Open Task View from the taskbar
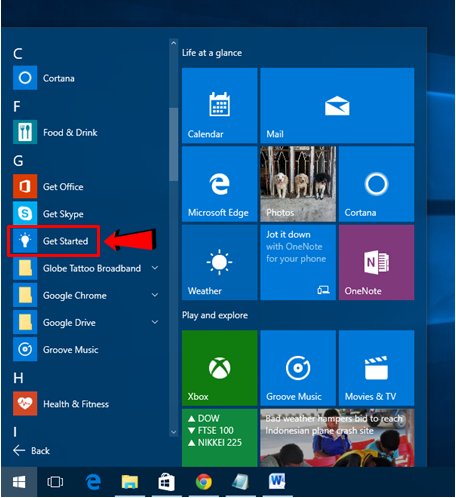 point(55,482)
